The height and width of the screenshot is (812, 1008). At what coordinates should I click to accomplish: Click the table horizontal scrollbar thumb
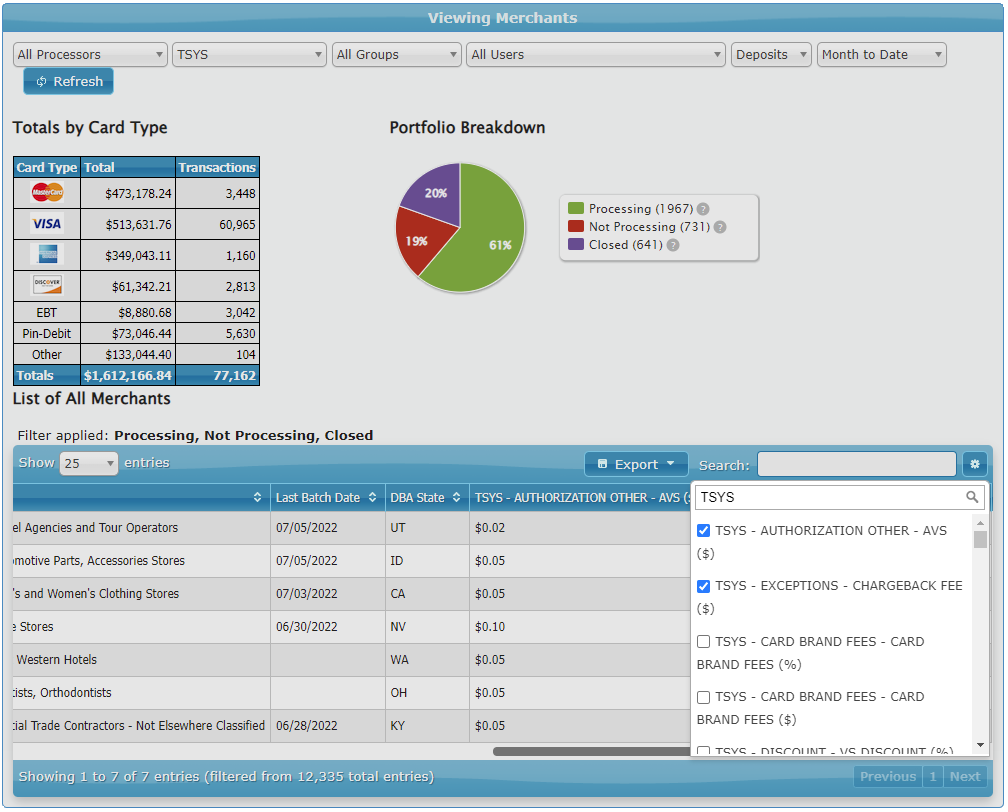[591, 752]
